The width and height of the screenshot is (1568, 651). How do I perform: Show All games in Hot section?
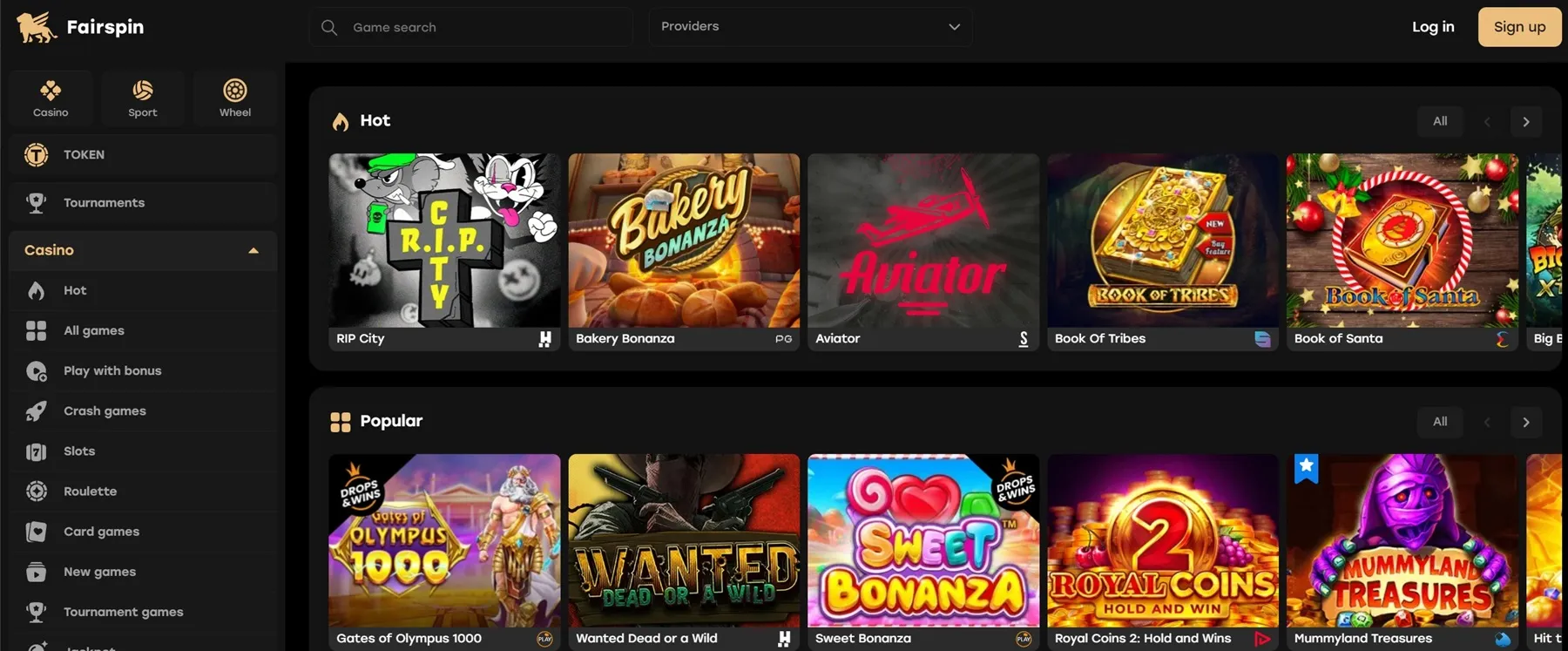(x=1440, y=122)
